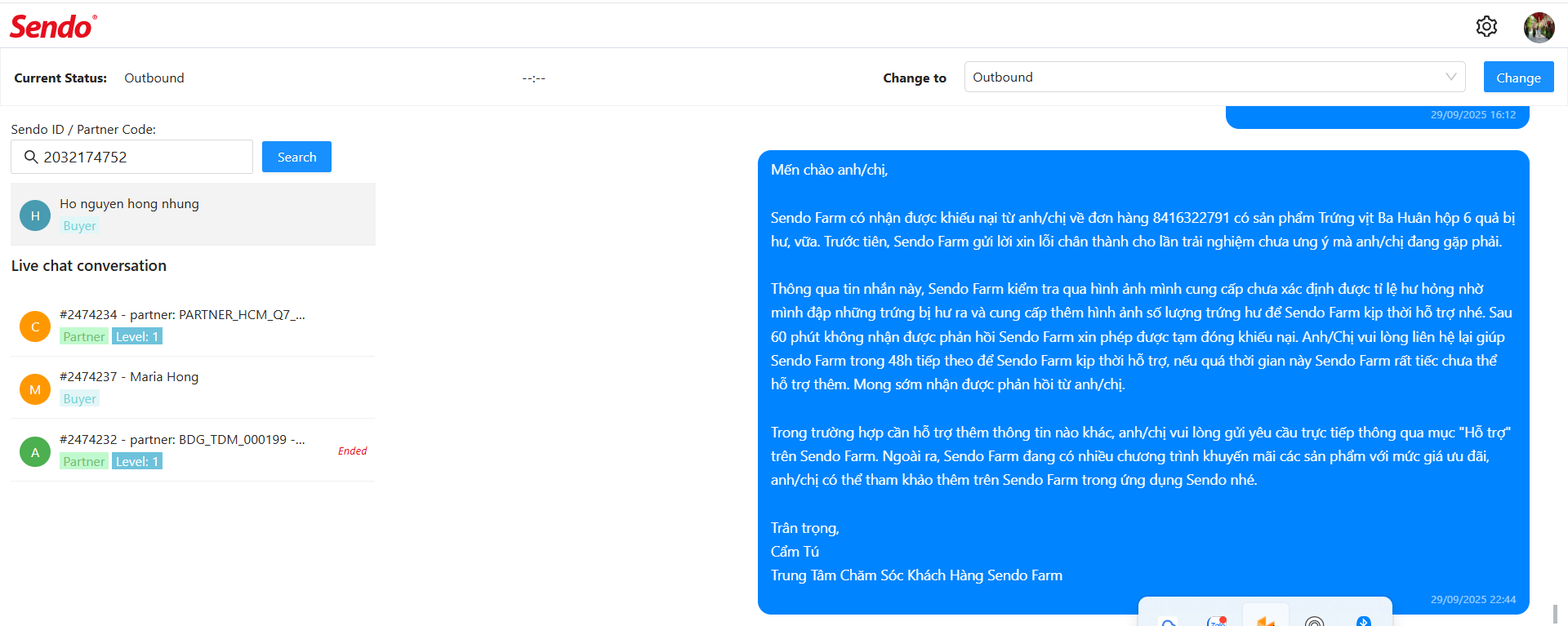Click the 29/09/2025 16:12 message timestamp
The width and height of the screenshot is (1568, 626).
1473,114
